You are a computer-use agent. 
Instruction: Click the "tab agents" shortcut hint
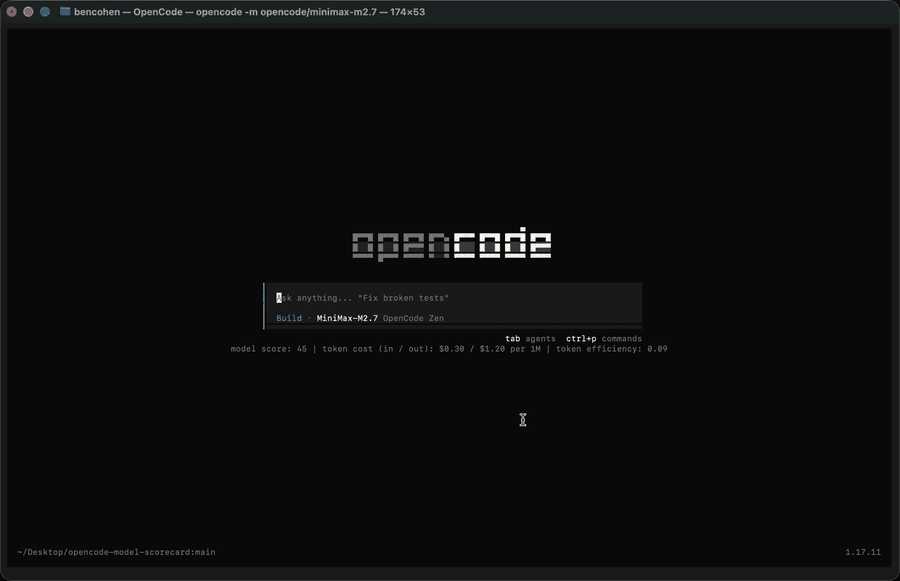coord(530,339)
